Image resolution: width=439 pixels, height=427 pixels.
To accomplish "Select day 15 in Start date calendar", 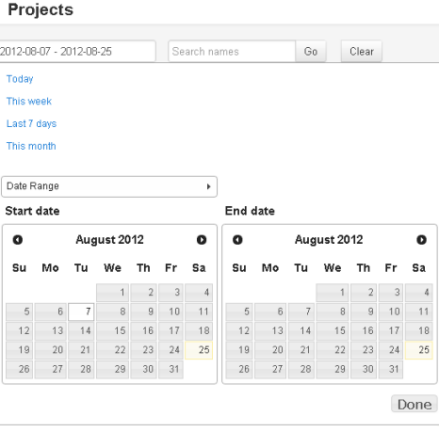I will point(113,331).
